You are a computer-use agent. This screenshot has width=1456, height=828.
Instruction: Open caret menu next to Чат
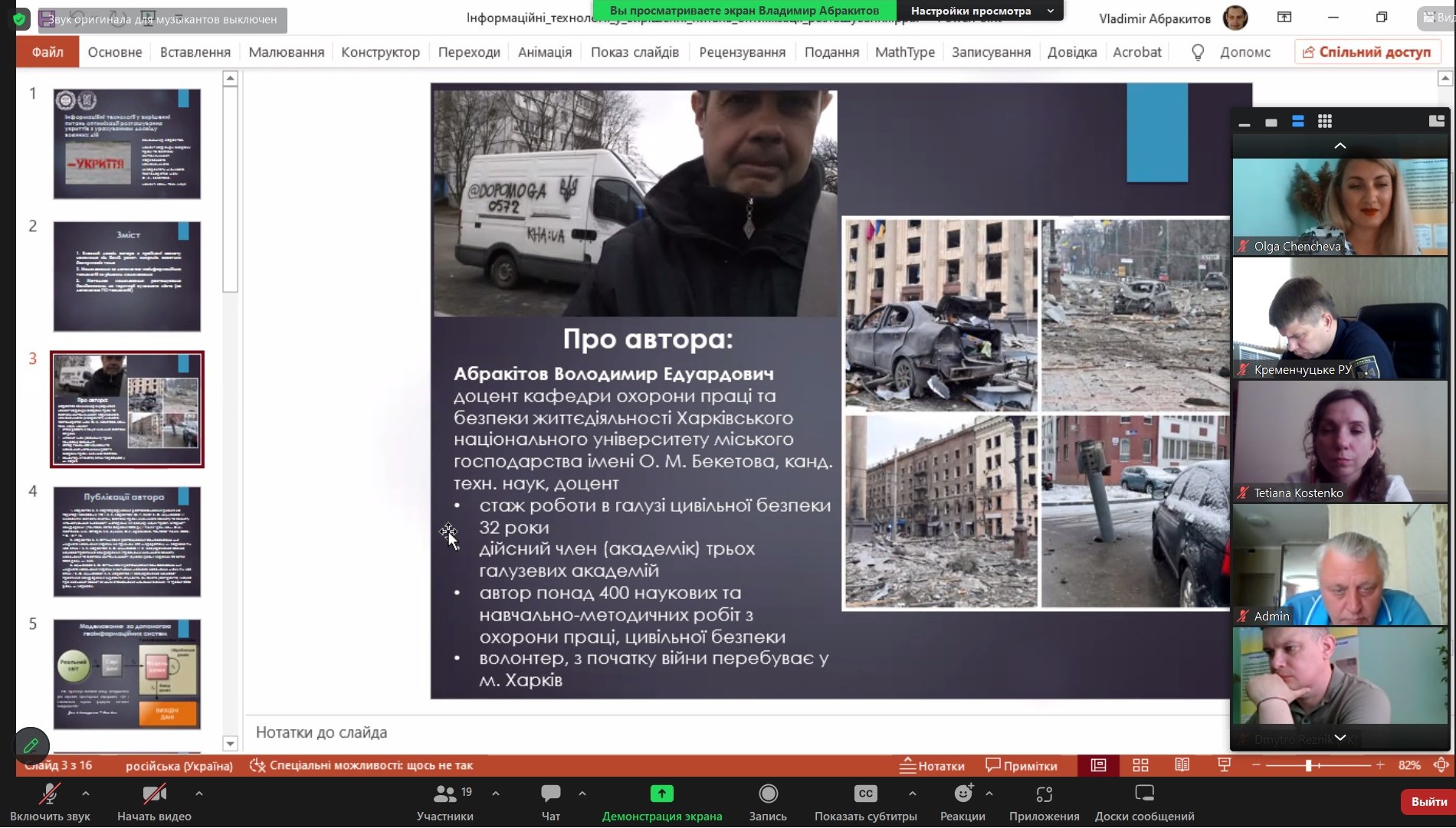[x=582, y=794]
